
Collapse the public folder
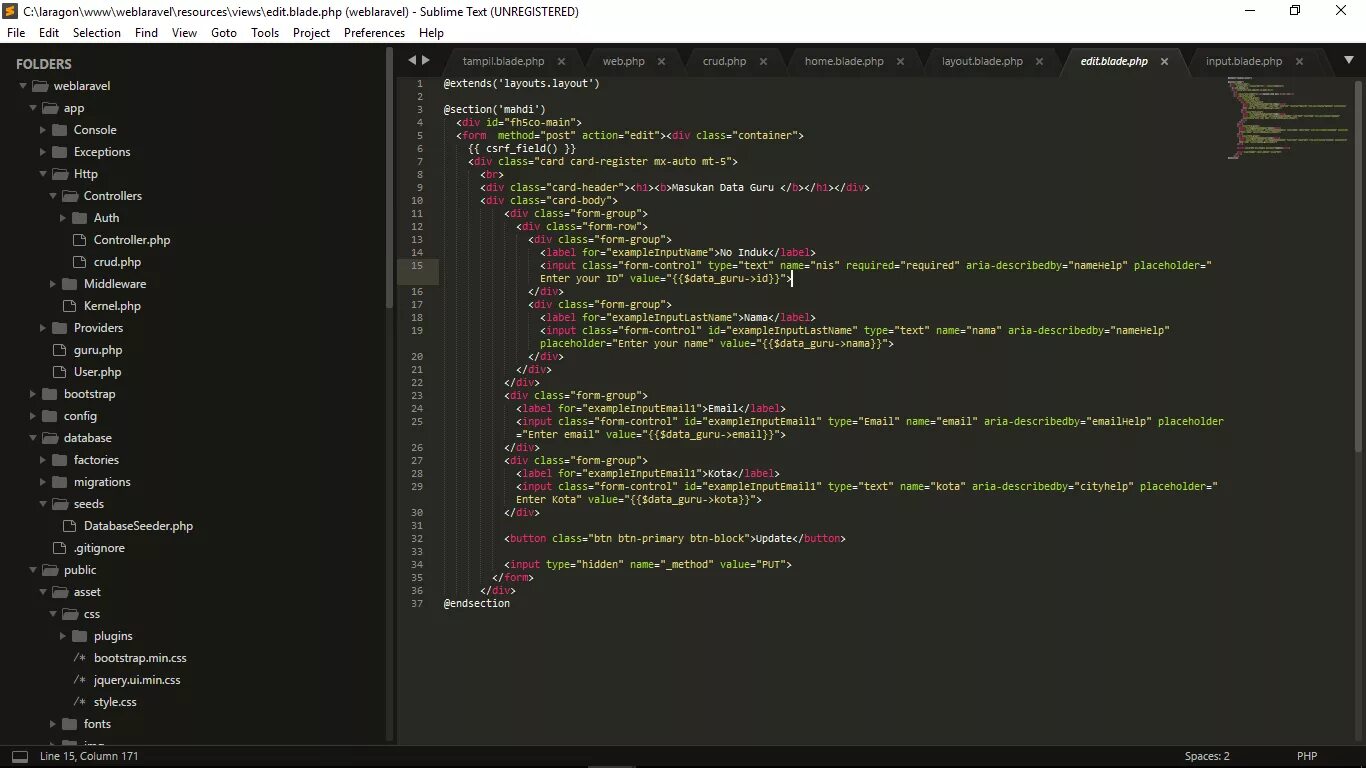tap(33, 570)
